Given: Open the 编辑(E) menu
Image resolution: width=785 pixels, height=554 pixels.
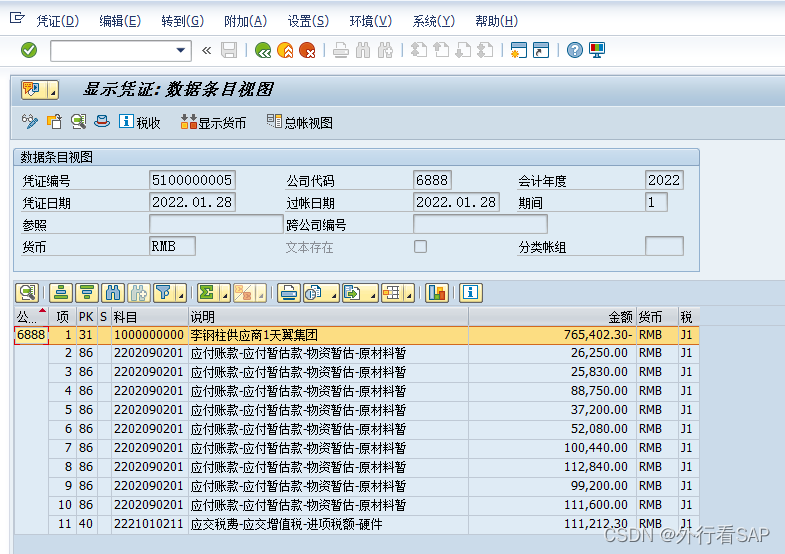Looking at the screenshot, I should click(x=120, y=21).
